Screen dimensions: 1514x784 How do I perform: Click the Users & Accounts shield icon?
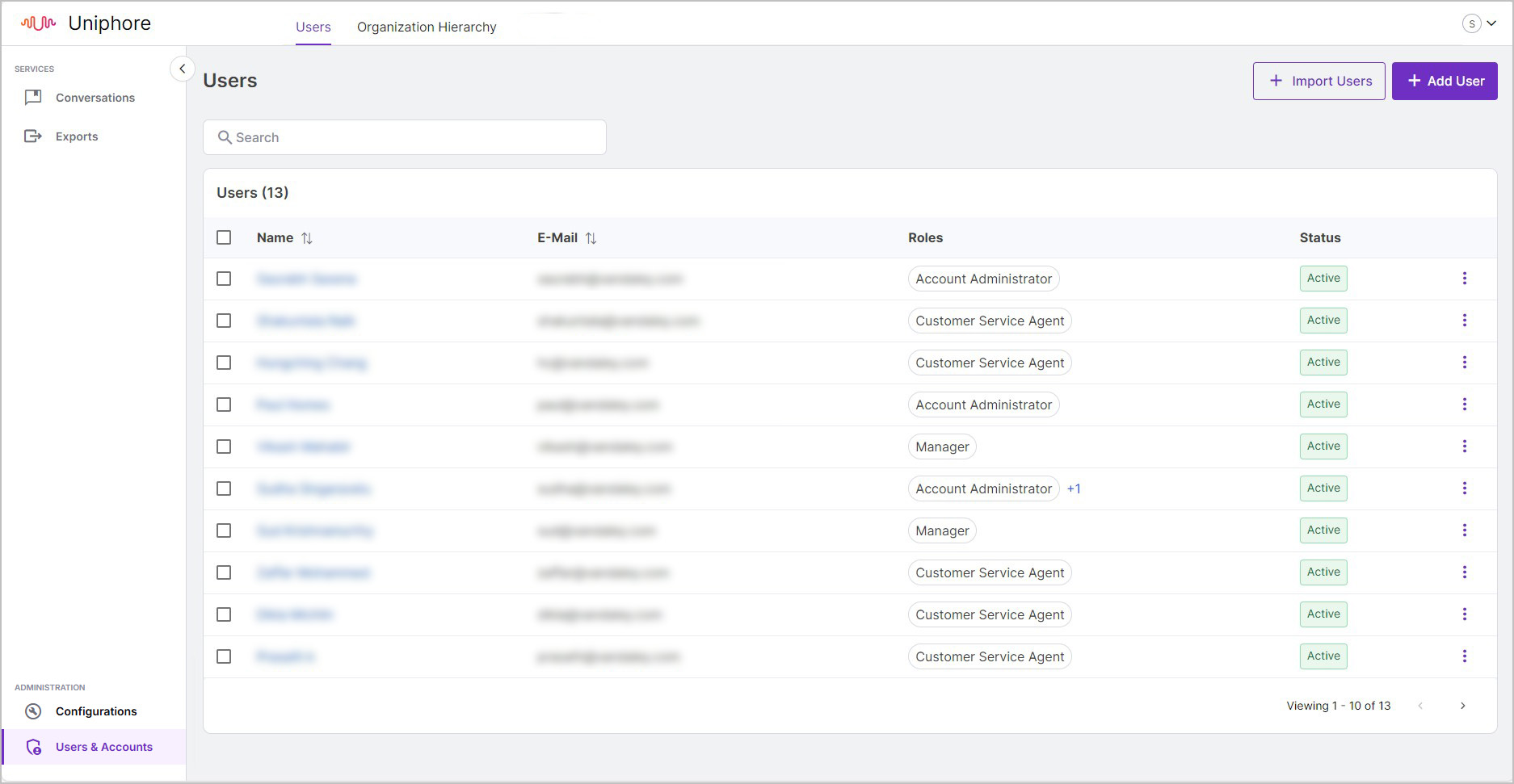33,747
